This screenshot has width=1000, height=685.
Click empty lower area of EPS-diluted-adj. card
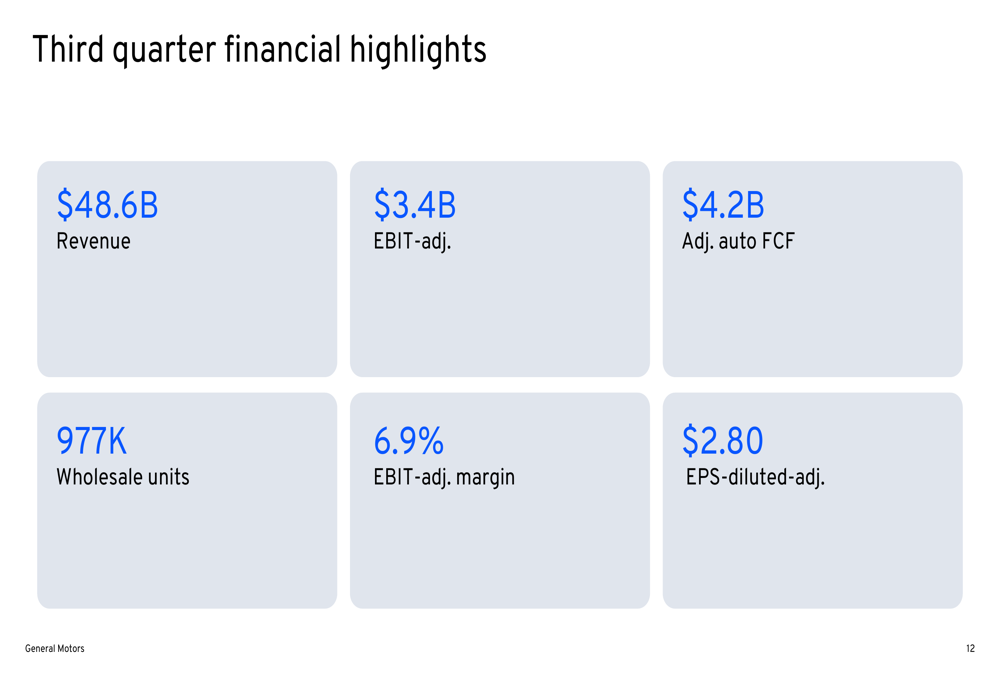click(x=812, y=555)
